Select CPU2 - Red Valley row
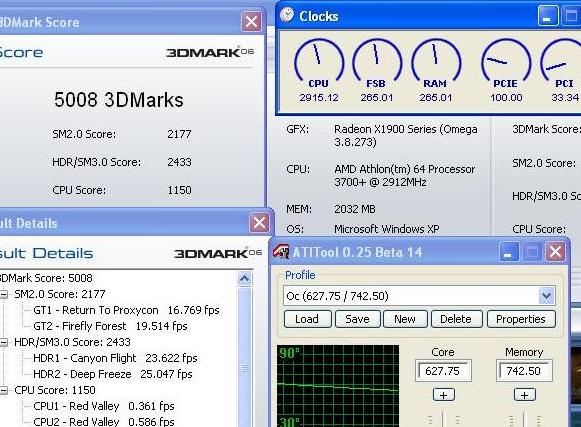 [x=104, y=422]
